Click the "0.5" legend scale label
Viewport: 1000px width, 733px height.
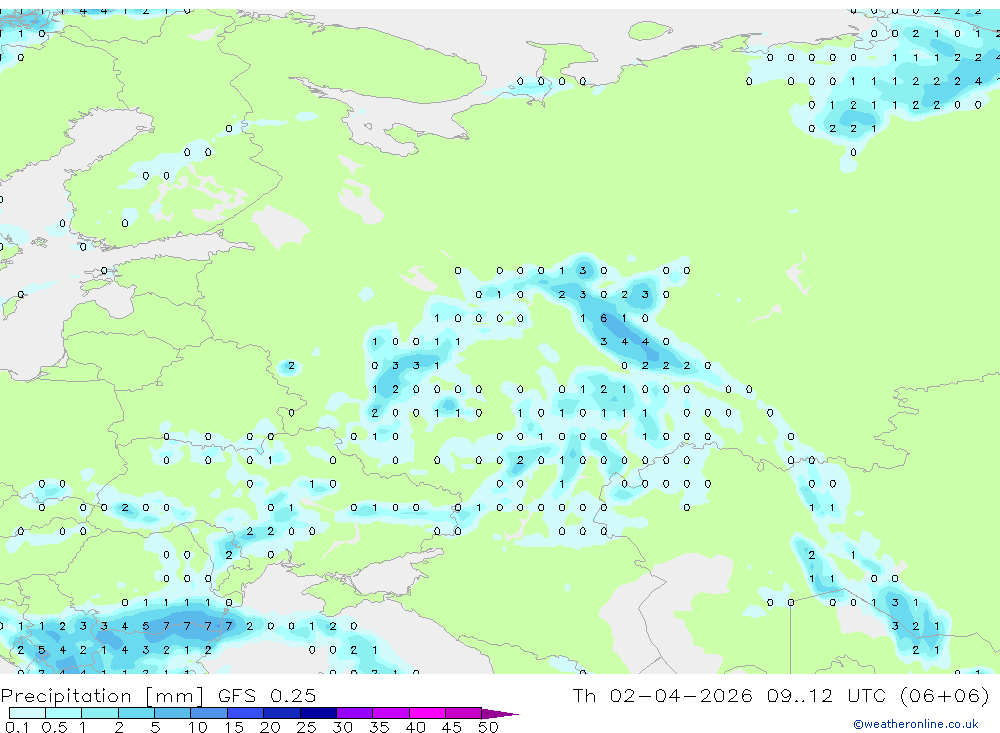(54, 727)
